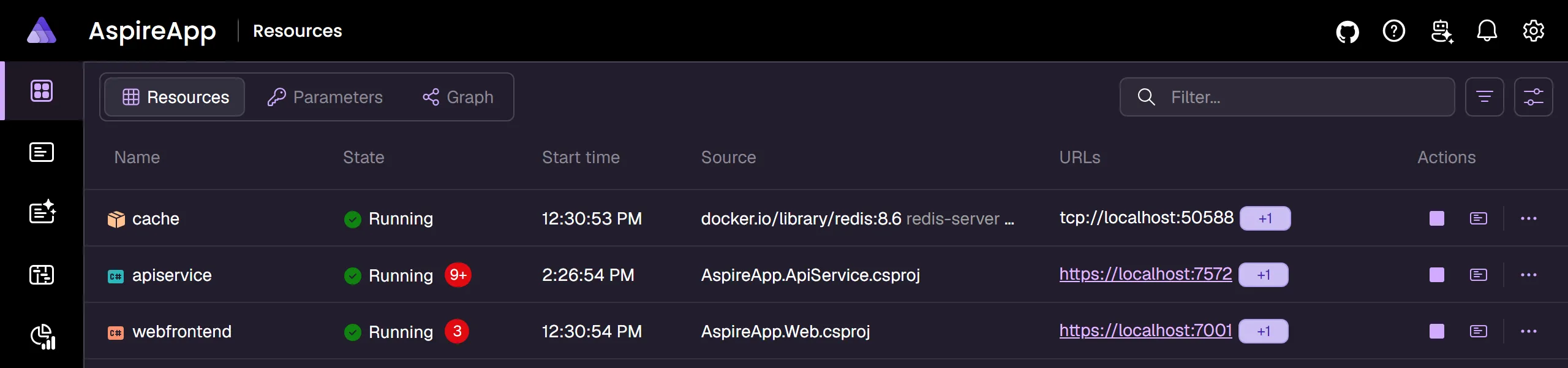The height and width of the screenshot is (368, 1568).
Task: Stop the apiservice resource
Action: click(x=1437, y=275)
